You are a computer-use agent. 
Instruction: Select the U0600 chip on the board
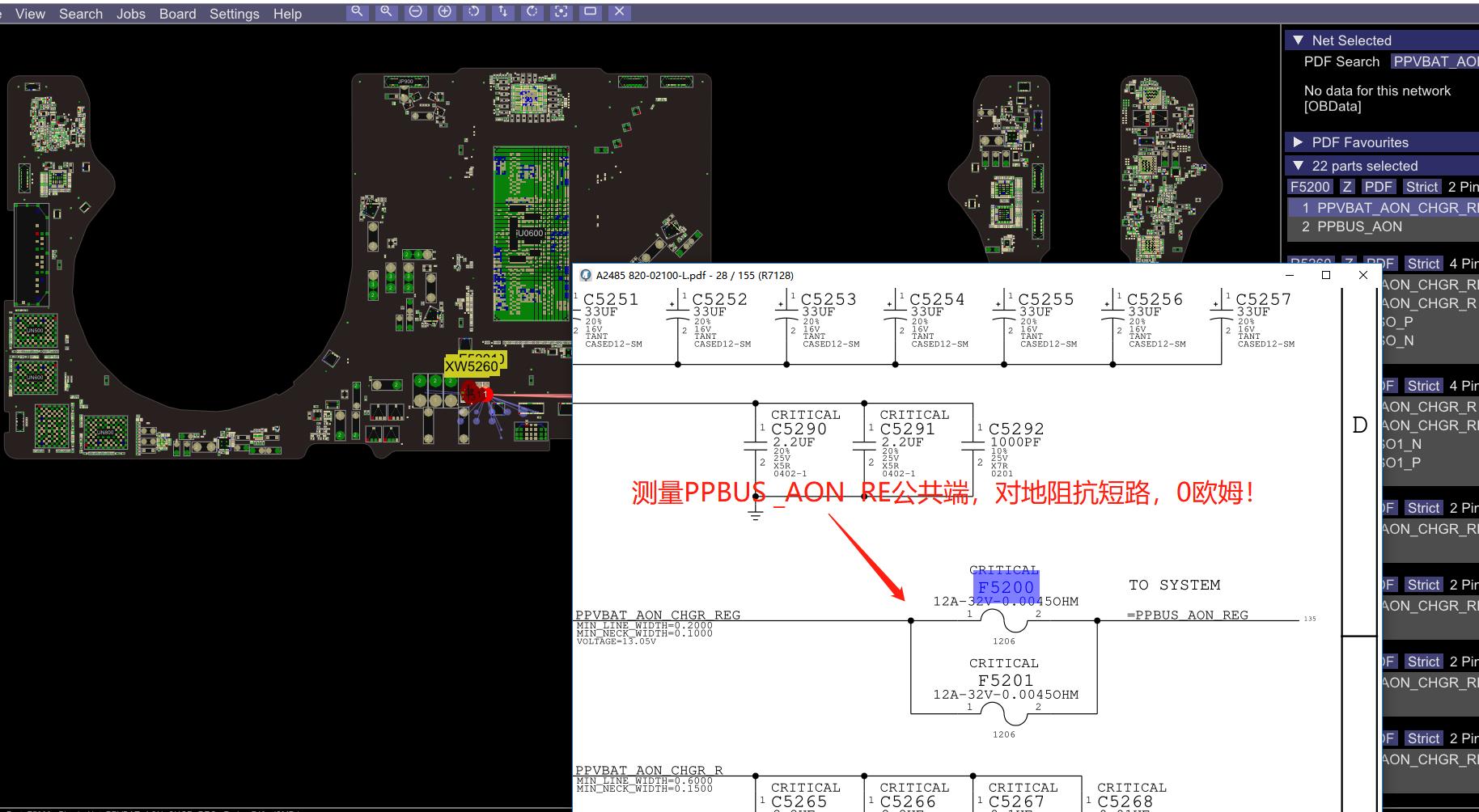(x=530, y=233)
